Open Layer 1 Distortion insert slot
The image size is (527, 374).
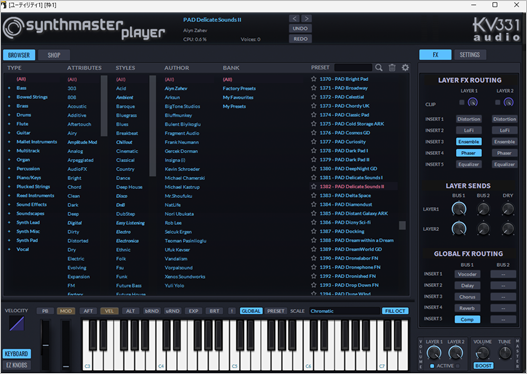tap(469, 119)
